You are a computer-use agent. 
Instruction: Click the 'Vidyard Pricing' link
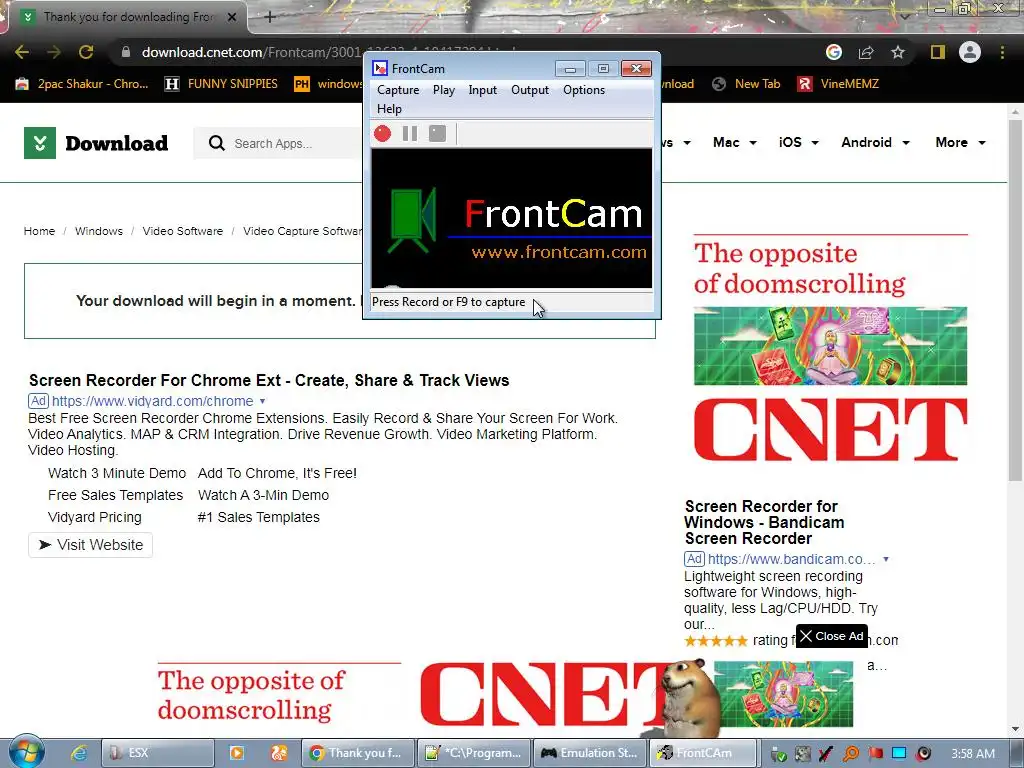pyautogui.click(x=95, y=517)
